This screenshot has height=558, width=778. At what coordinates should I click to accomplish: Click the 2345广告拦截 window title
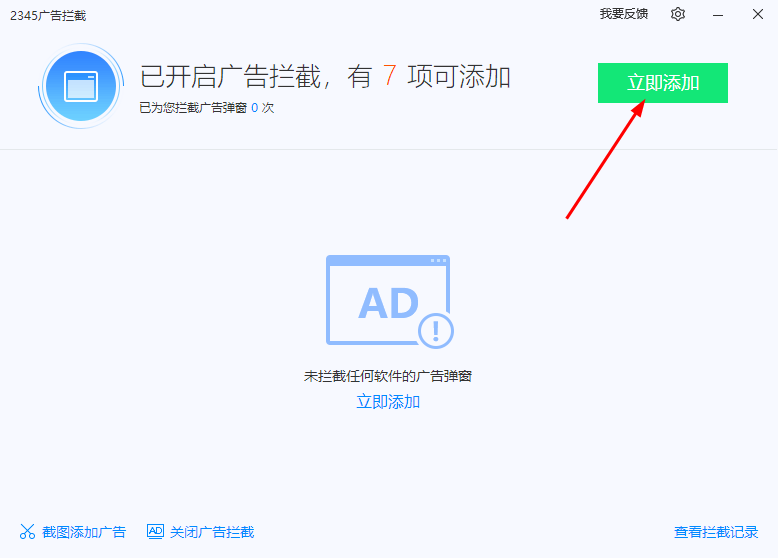click(x=48, y=15)
